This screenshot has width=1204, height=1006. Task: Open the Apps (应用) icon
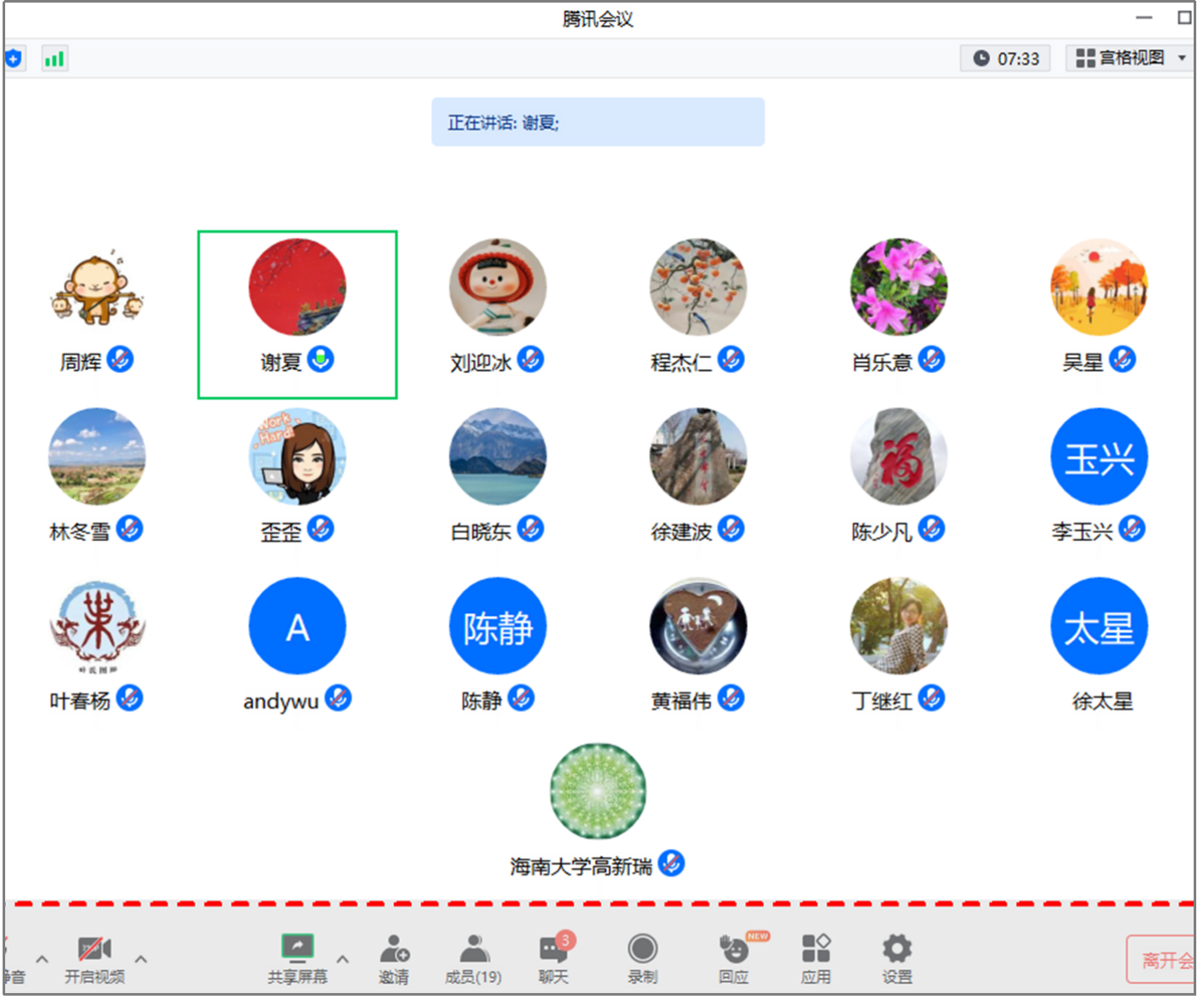click(815, 950)
